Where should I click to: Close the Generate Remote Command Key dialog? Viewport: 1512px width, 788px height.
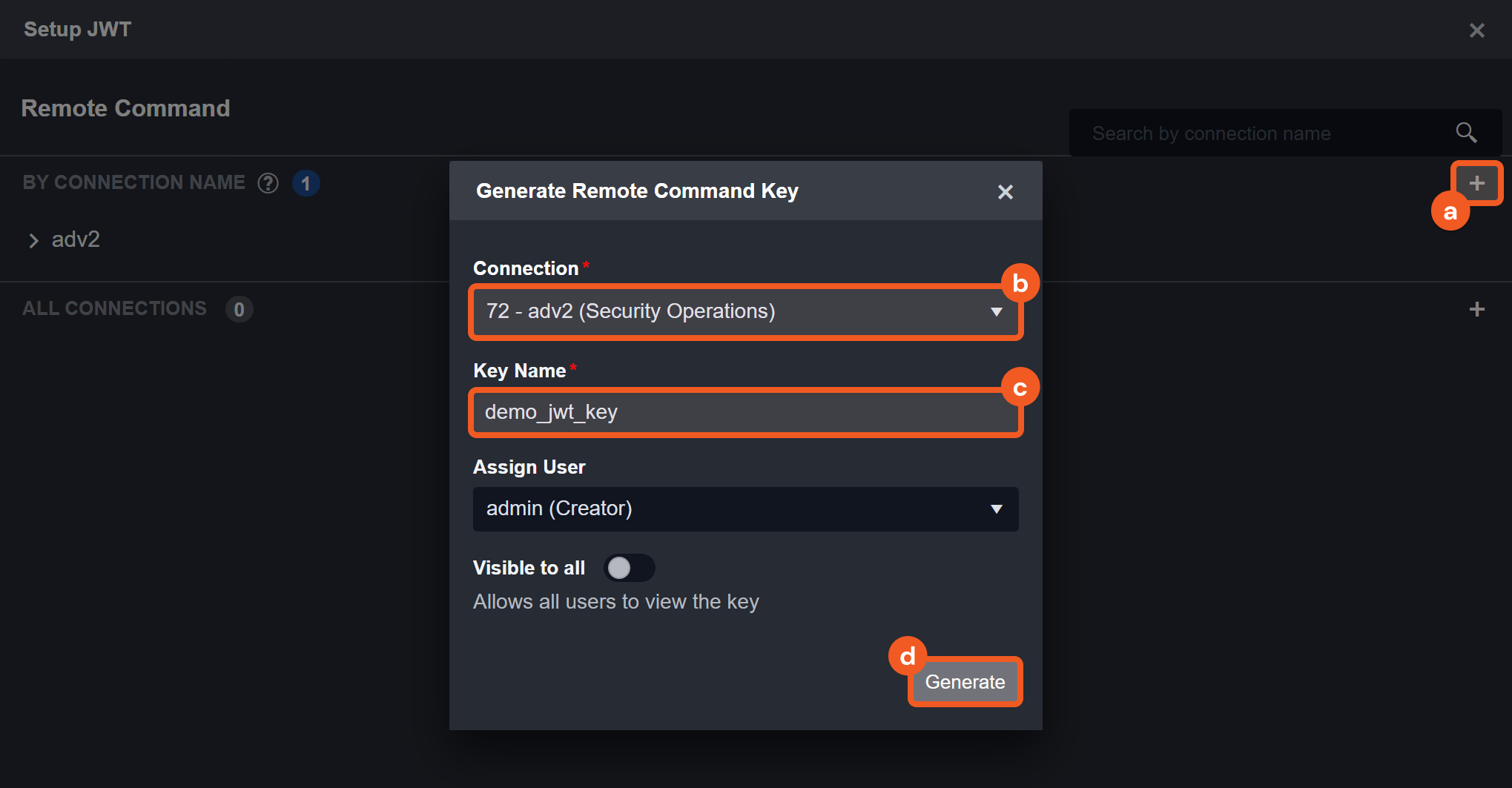click(x=1005, y=192)
